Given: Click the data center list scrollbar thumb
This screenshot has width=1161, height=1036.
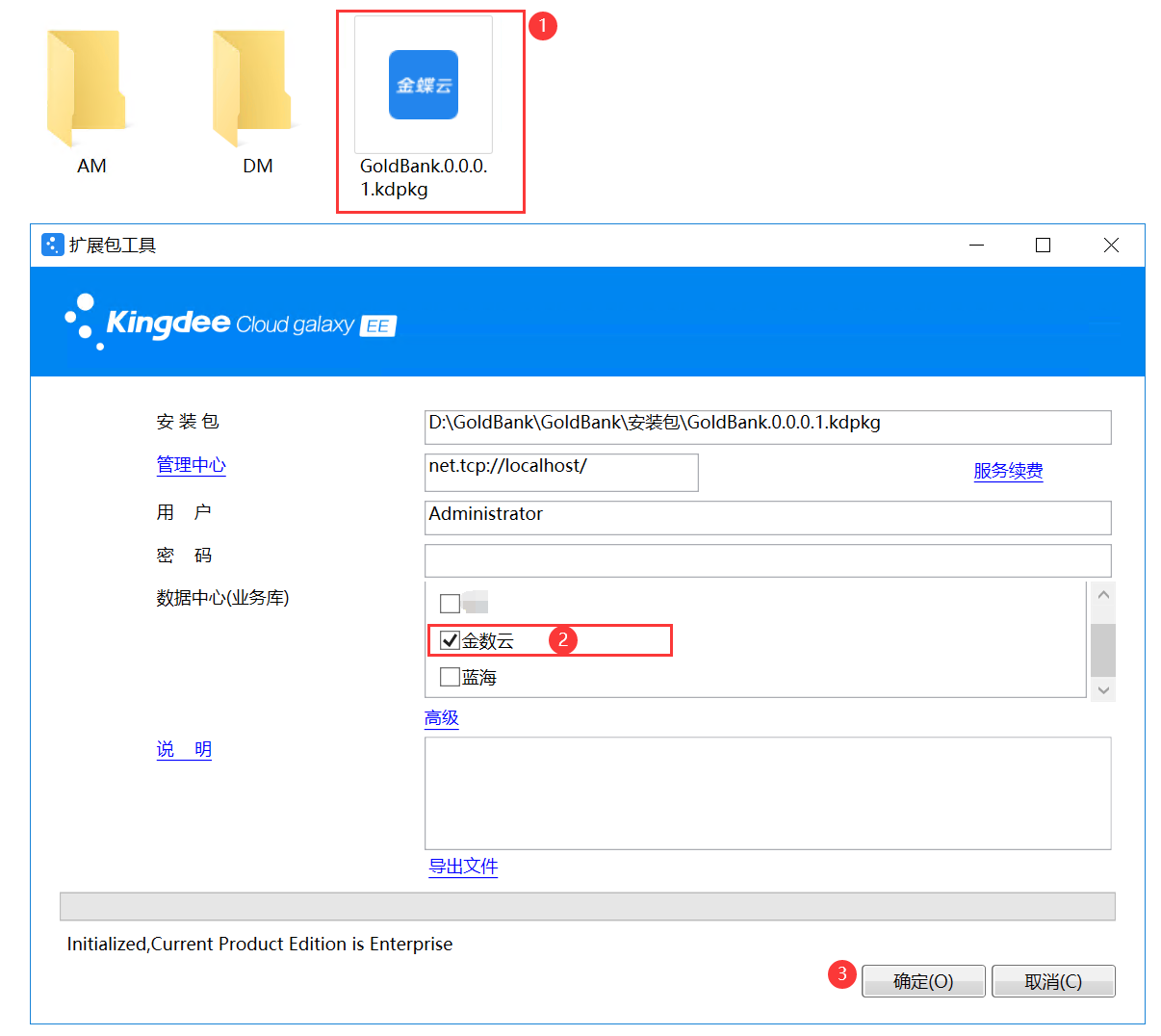Looking at the screenshot, I should (x=1103, y=650).
